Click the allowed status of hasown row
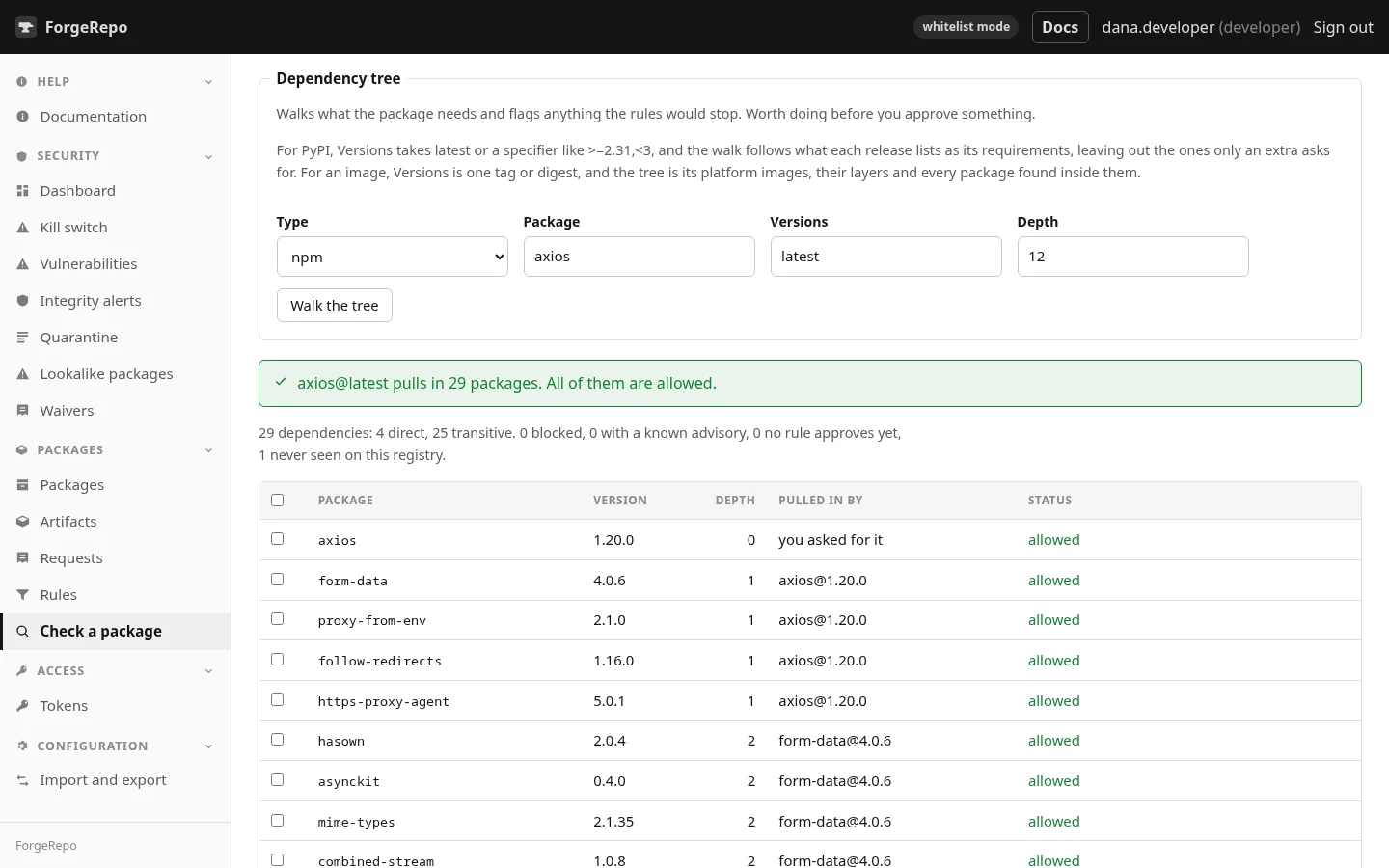The width and height of the screenshot is (1389, 868). click(x=1054, y=741)
